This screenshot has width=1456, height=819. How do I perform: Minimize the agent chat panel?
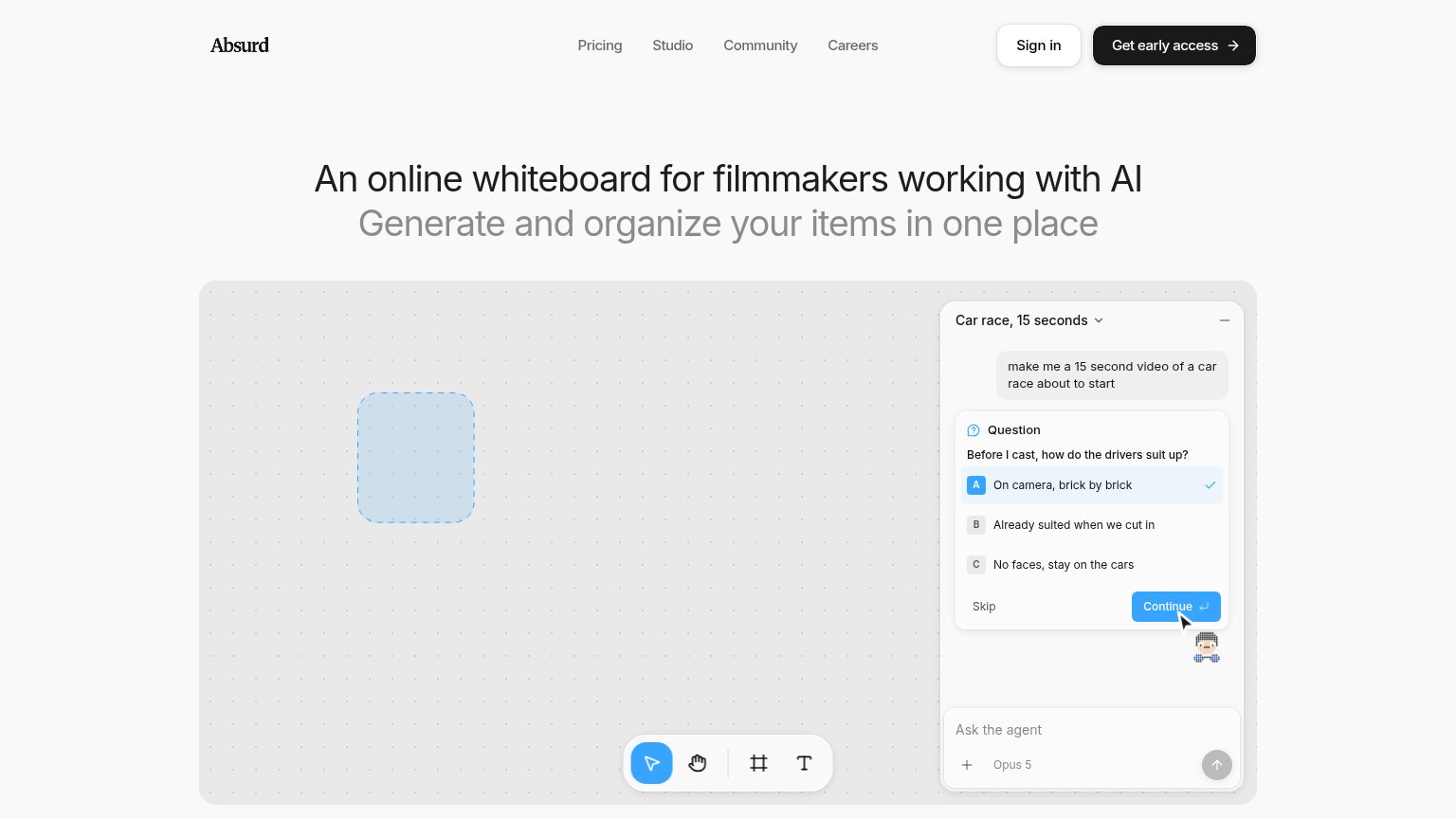[x=1225, y=320]
